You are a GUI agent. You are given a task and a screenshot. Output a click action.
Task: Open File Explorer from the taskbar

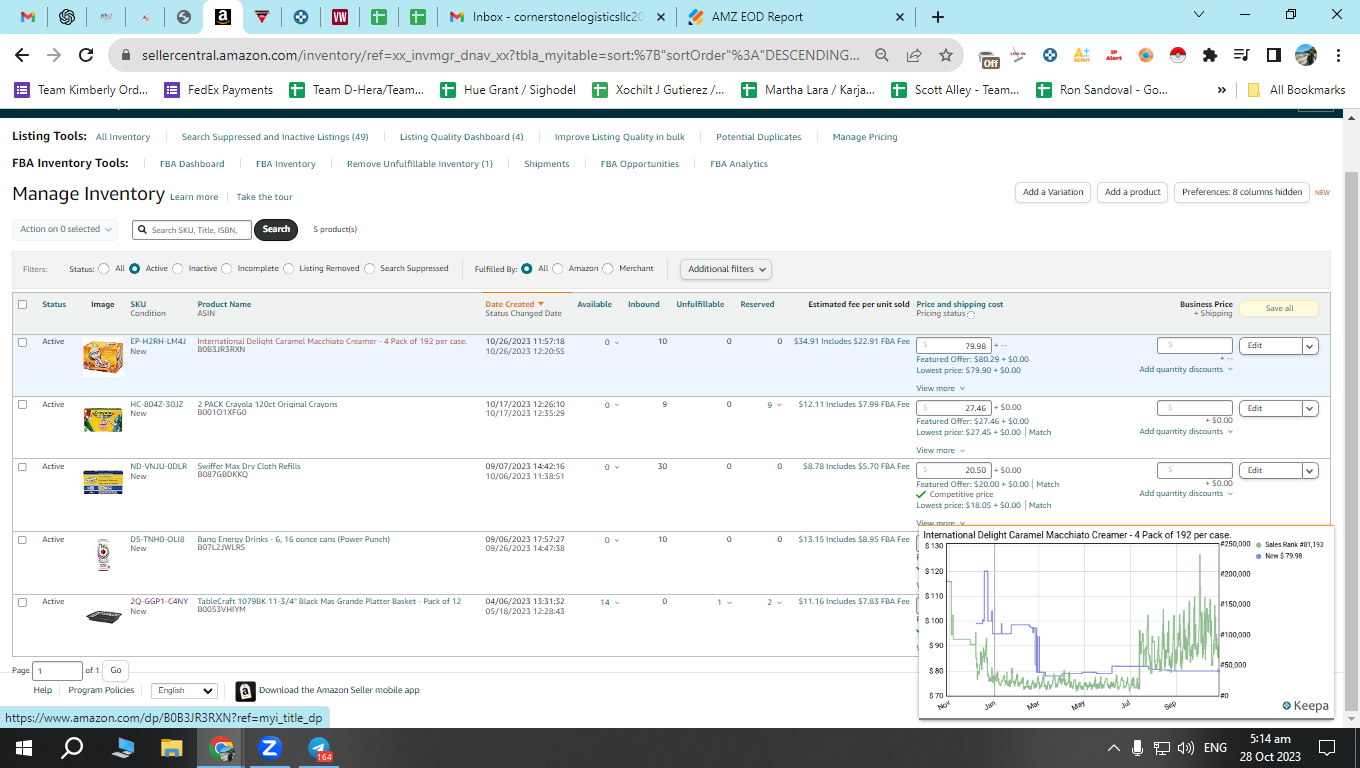[172, 747]
